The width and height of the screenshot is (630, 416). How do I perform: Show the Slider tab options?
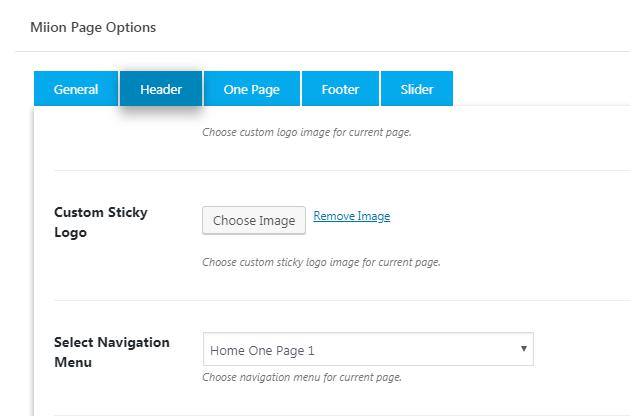[x=417, y=89]
